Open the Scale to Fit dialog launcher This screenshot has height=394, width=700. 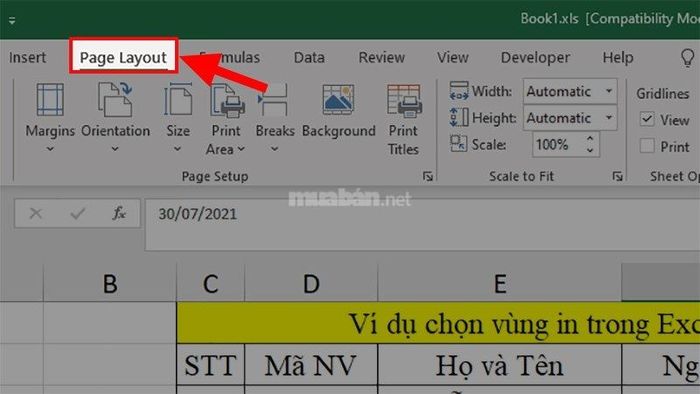[617, 177]
